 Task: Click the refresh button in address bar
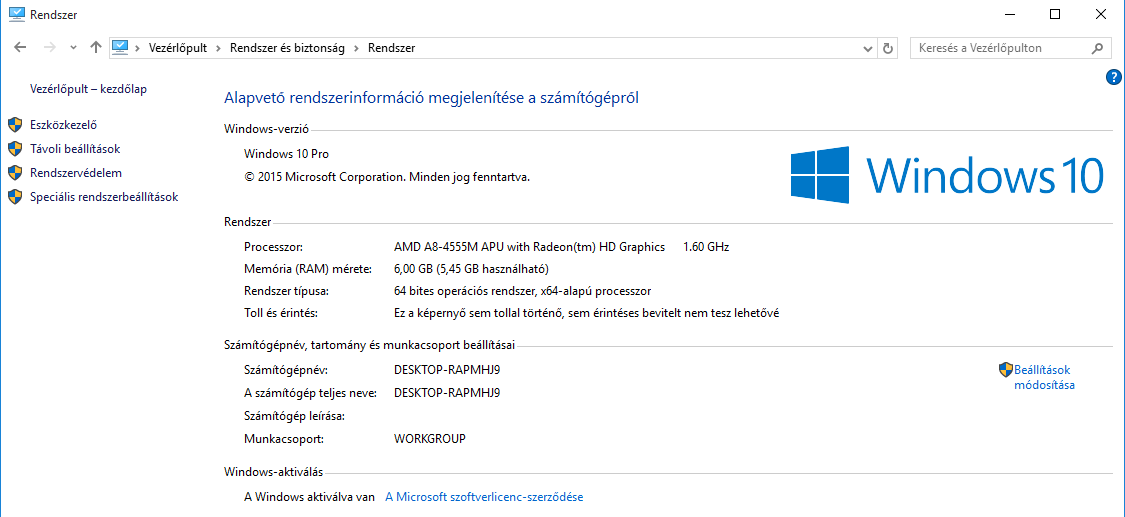(x=888, y=48)
